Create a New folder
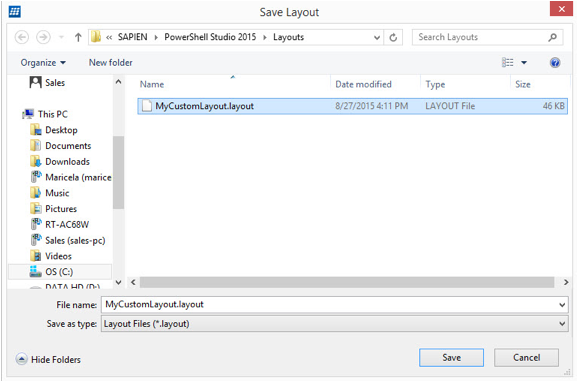Image resolution: width=578 pixels, height=382 pixels. click(110, 63)
